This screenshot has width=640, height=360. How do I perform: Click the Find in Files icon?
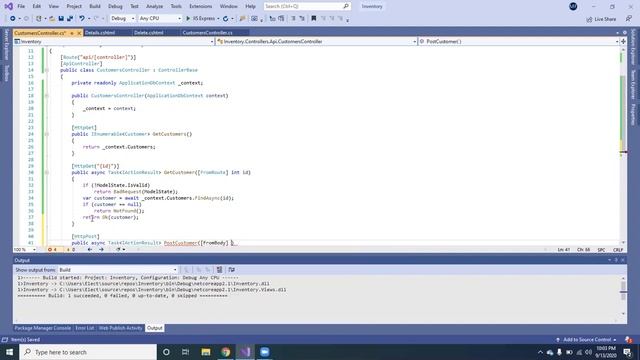pos(242,18)
